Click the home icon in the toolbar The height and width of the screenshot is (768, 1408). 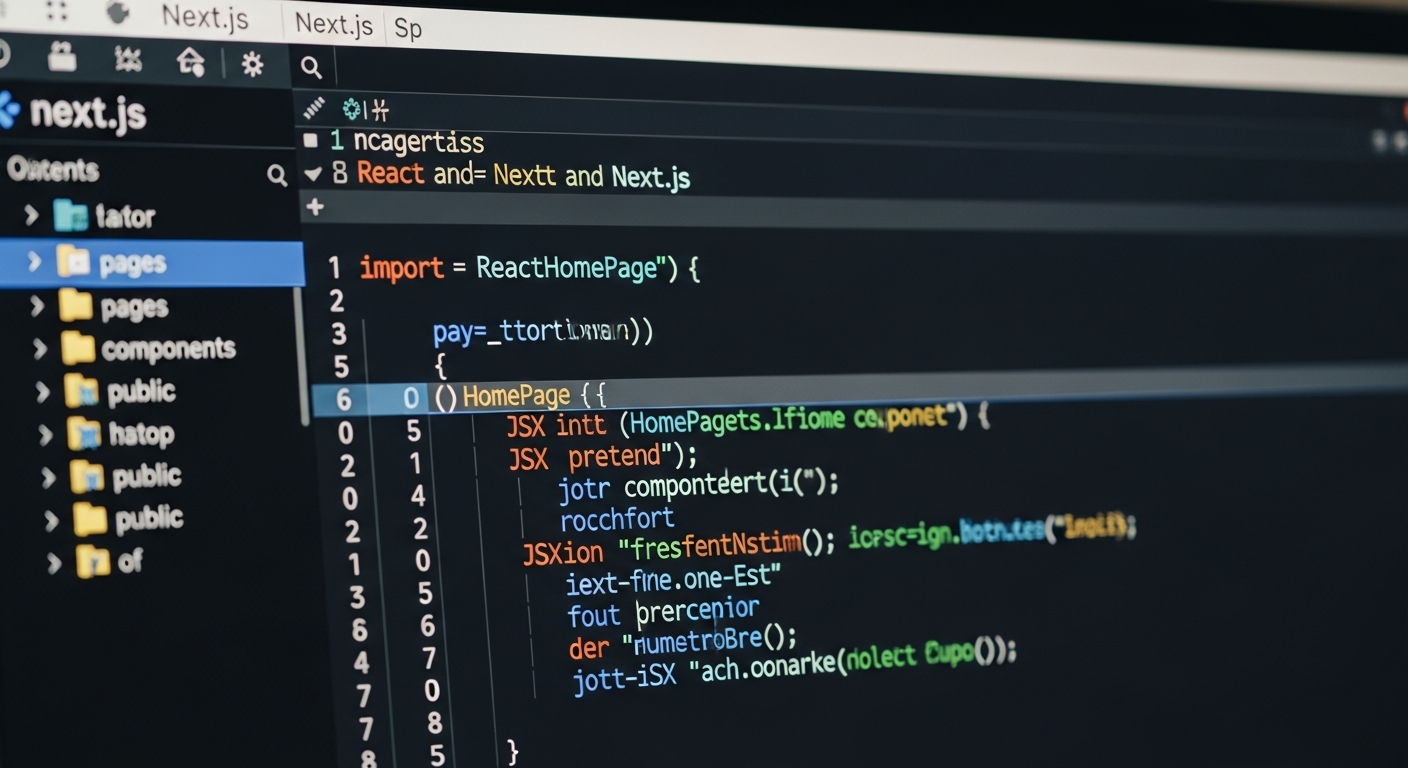190,62
